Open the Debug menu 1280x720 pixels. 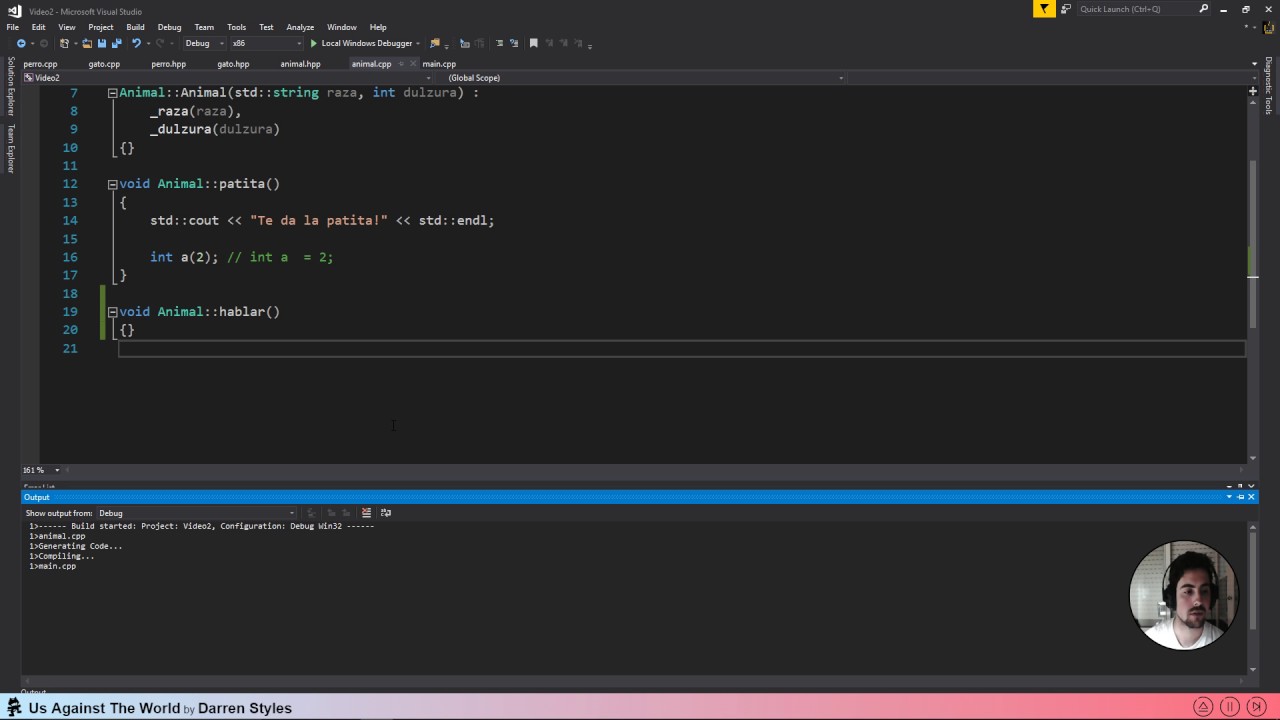pyautogui.click(x=169, y=27)
